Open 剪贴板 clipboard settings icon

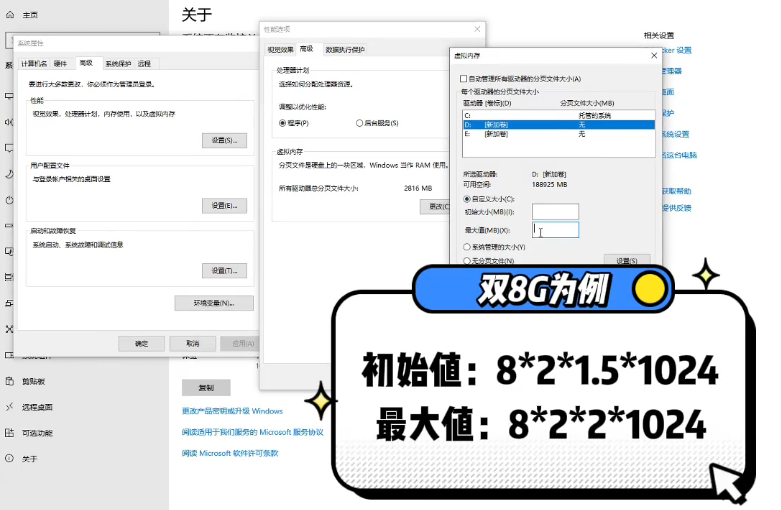(9, 381)
